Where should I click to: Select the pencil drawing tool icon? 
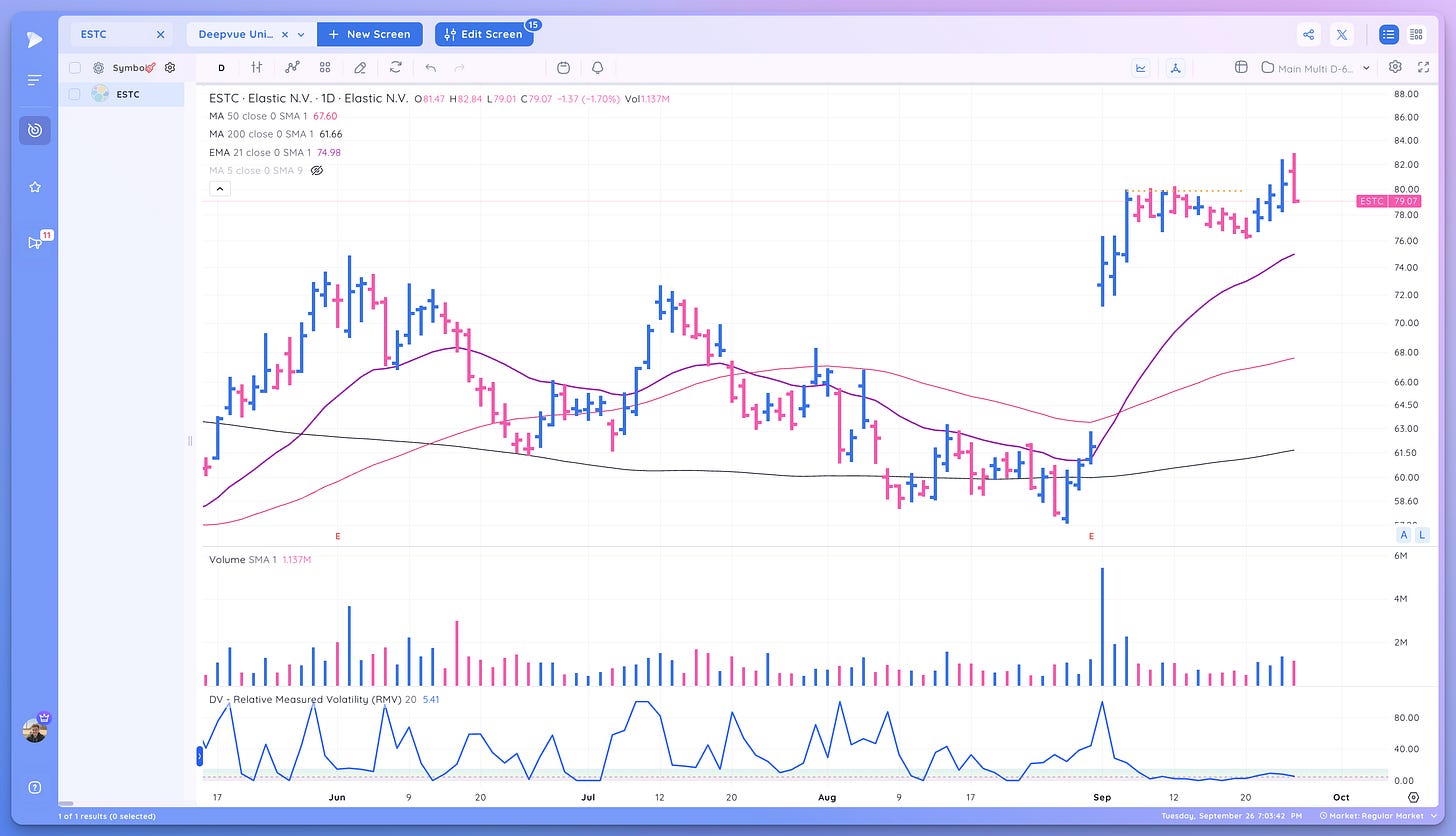[x=360, y=68]
